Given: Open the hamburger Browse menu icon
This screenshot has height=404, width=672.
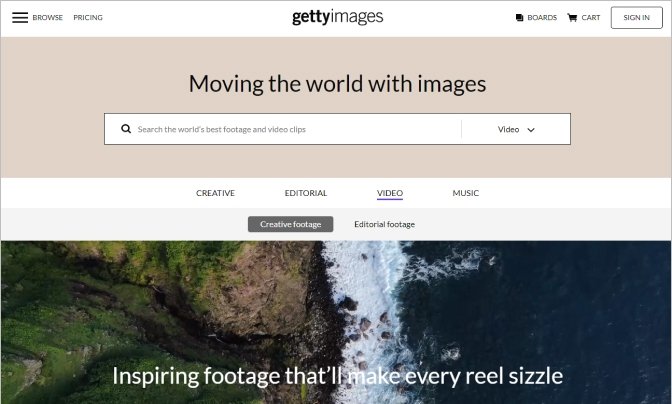Looking at the screenshot, I should click(20, 18).
